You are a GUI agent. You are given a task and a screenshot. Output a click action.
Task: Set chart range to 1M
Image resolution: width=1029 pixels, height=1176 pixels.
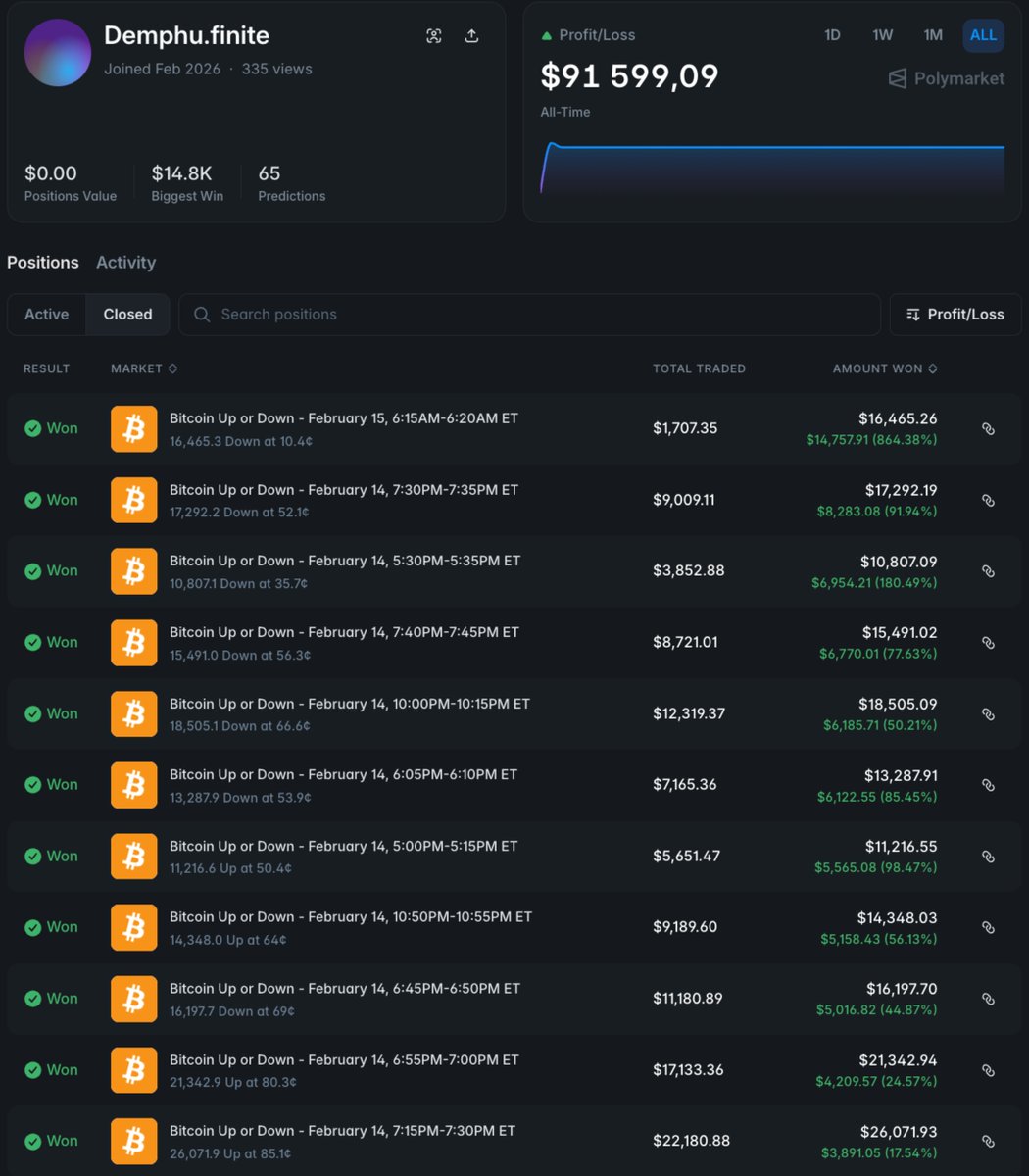[x=933, y=35]
